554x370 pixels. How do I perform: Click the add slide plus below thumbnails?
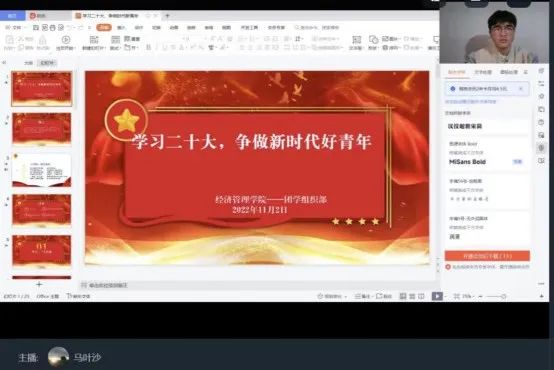[x=39, y=284]
